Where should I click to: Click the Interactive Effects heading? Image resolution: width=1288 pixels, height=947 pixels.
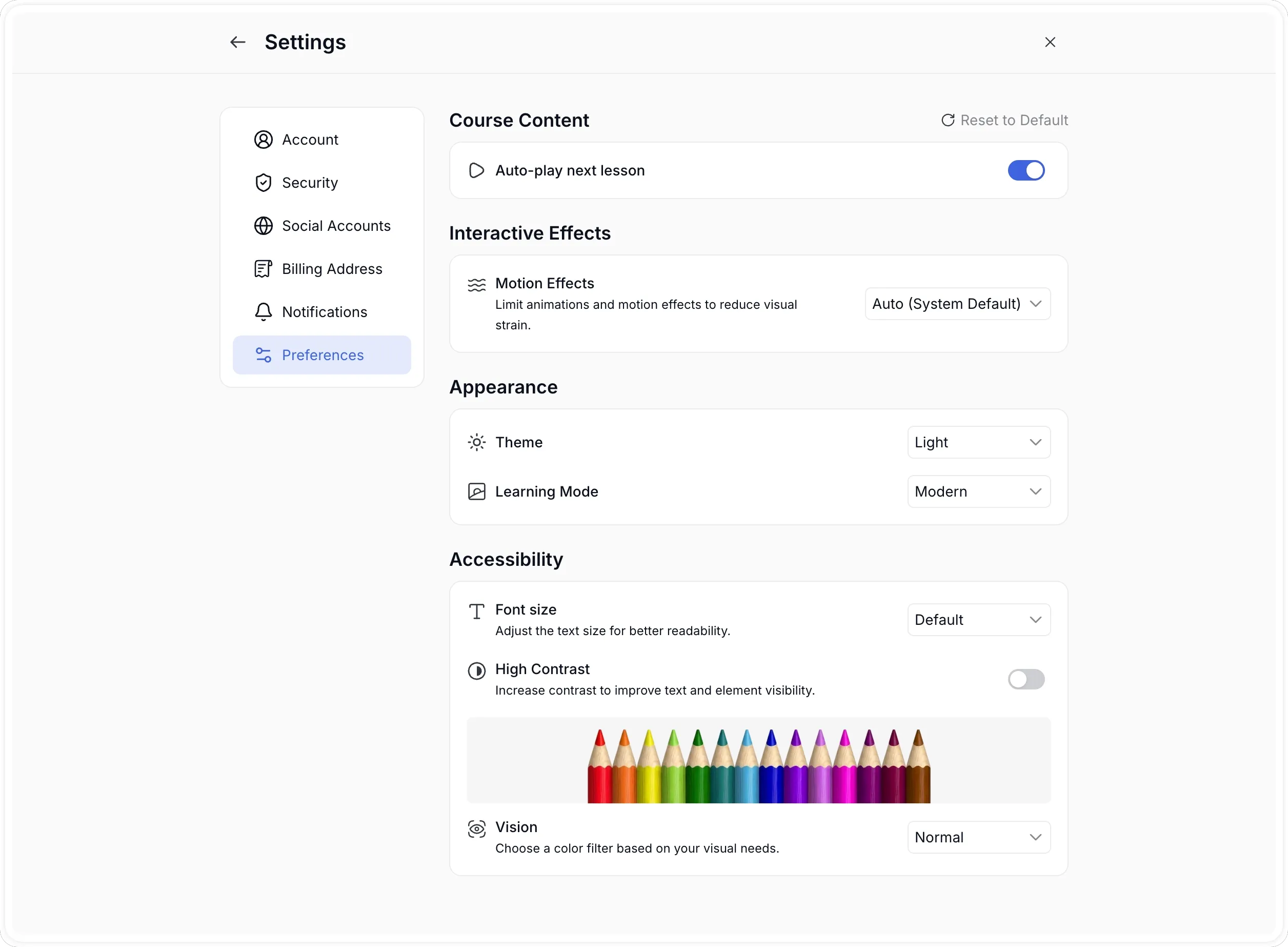click(x=530, y=233)
